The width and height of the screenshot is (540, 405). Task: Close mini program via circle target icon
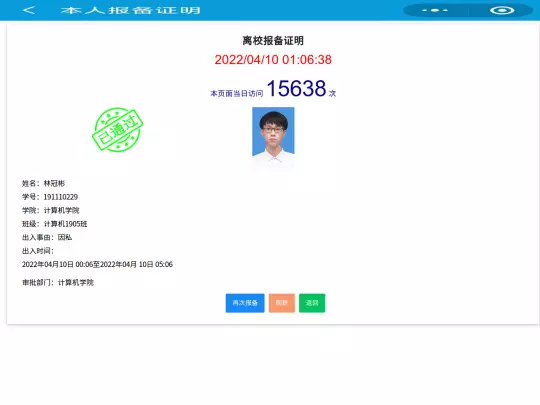point(502,10)
